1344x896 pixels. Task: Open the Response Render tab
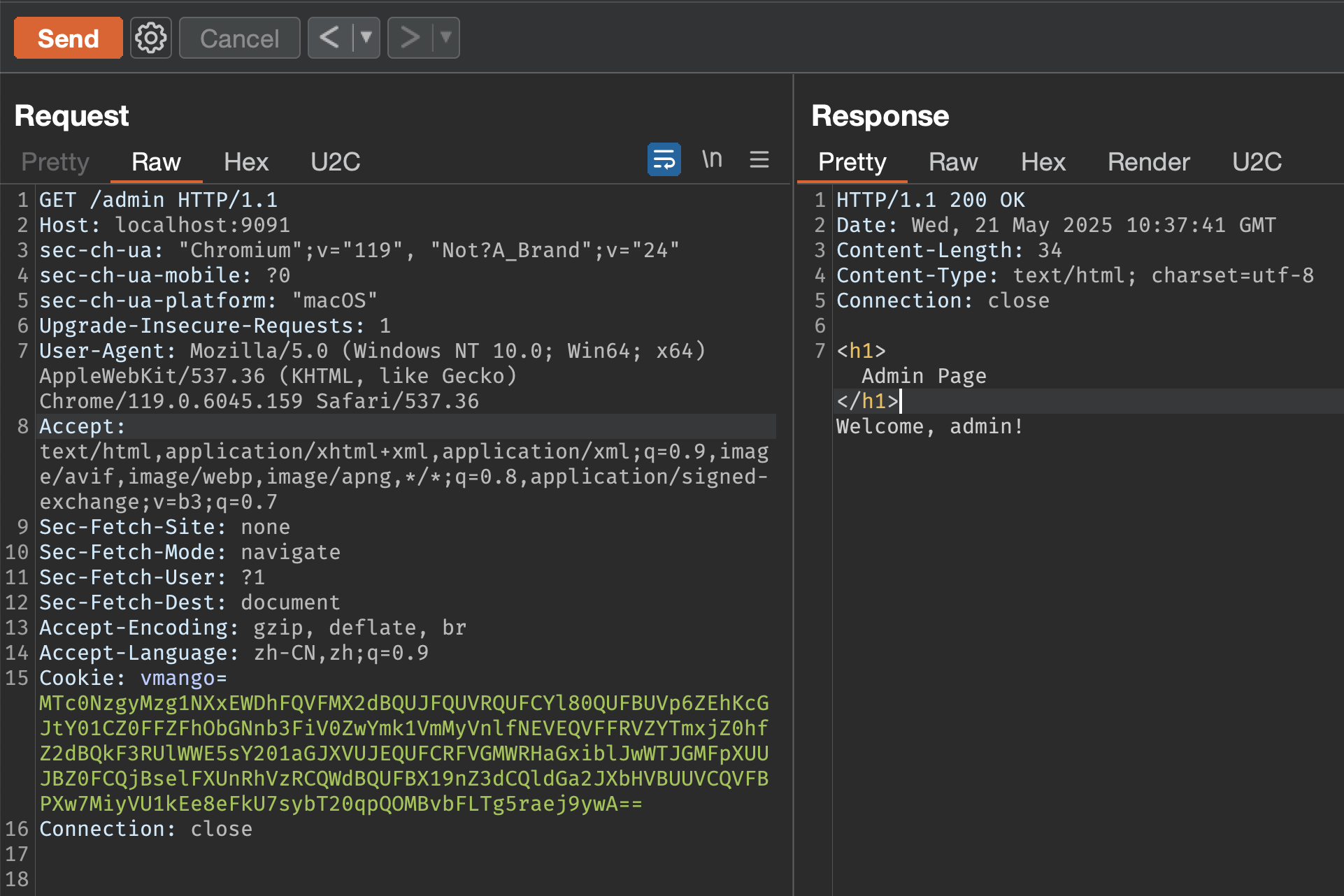tap(1149, 162)
